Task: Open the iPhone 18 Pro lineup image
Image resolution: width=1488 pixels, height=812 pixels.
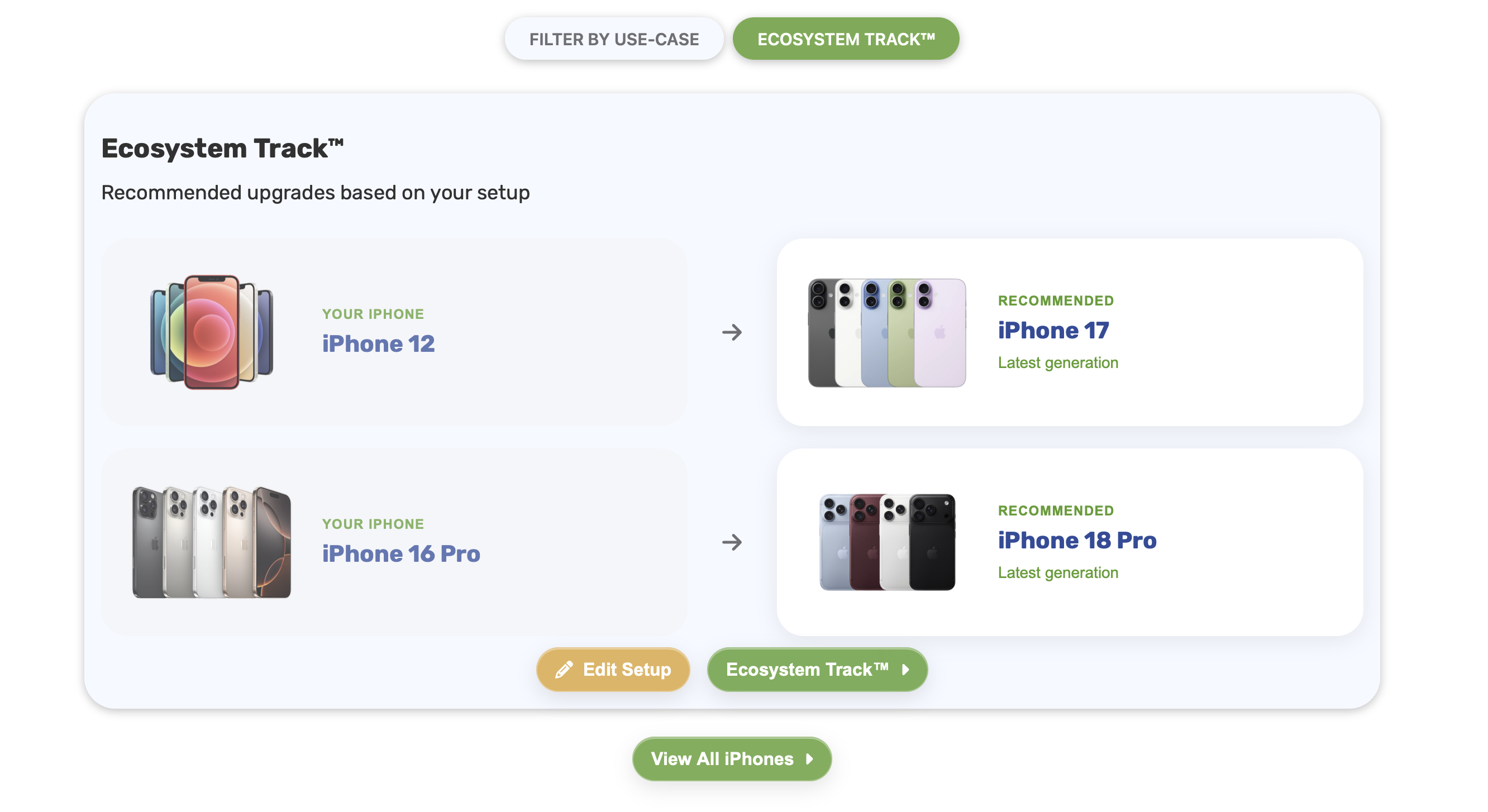Action: 886,542
